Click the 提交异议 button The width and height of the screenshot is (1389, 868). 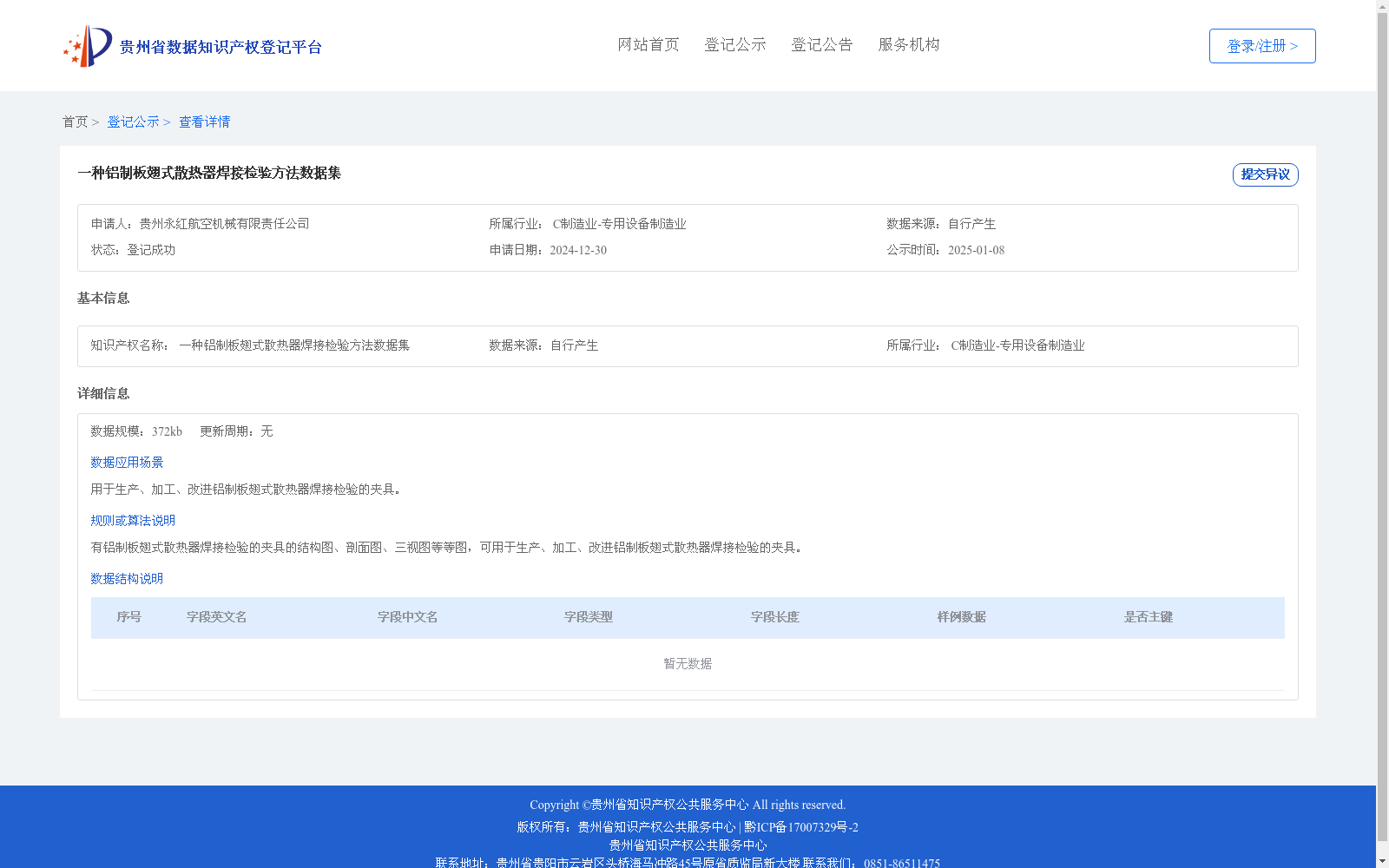(1265, 174)
